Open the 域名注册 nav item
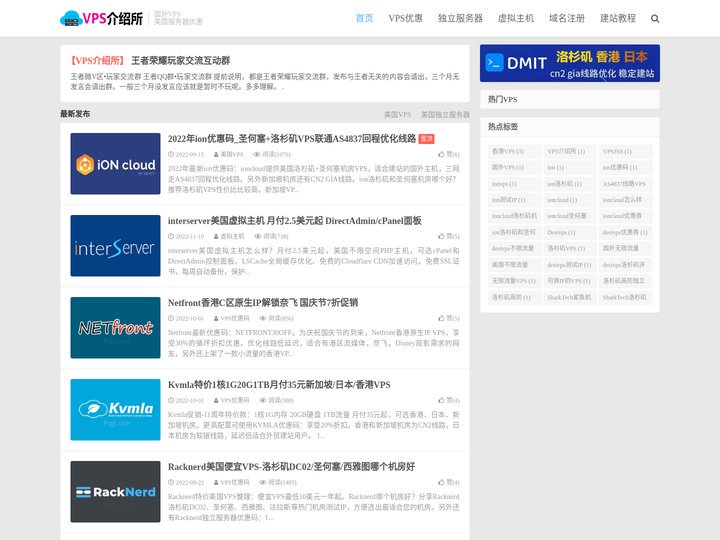 pyautogui.click(x=567, y=18)
